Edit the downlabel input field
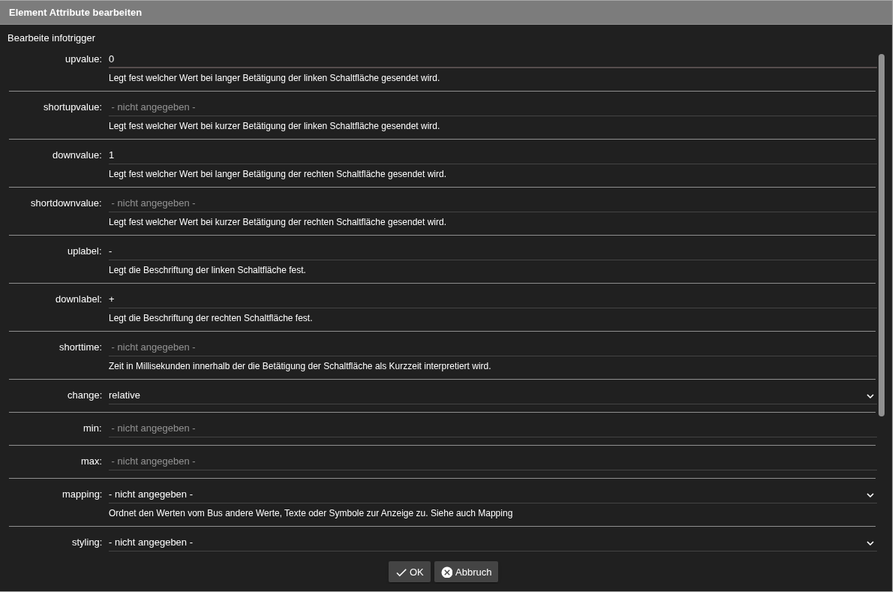The height and width of the screenshot is (592, 893). (492, 299)
